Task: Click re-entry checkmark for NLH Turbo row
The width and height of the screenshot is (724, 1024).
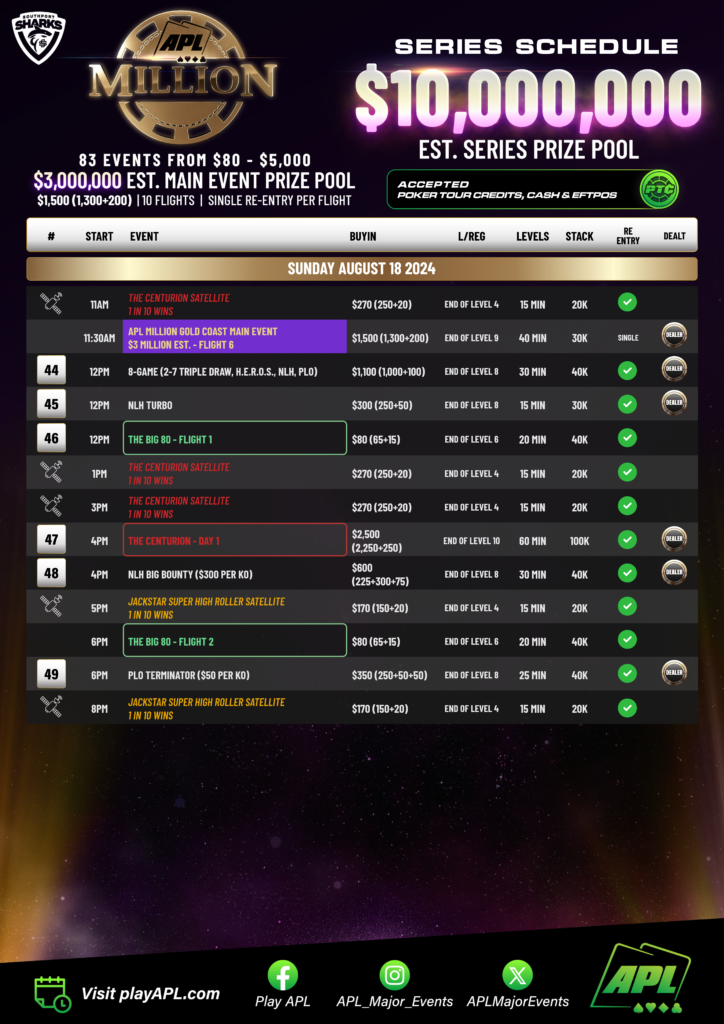Action: 627,404
